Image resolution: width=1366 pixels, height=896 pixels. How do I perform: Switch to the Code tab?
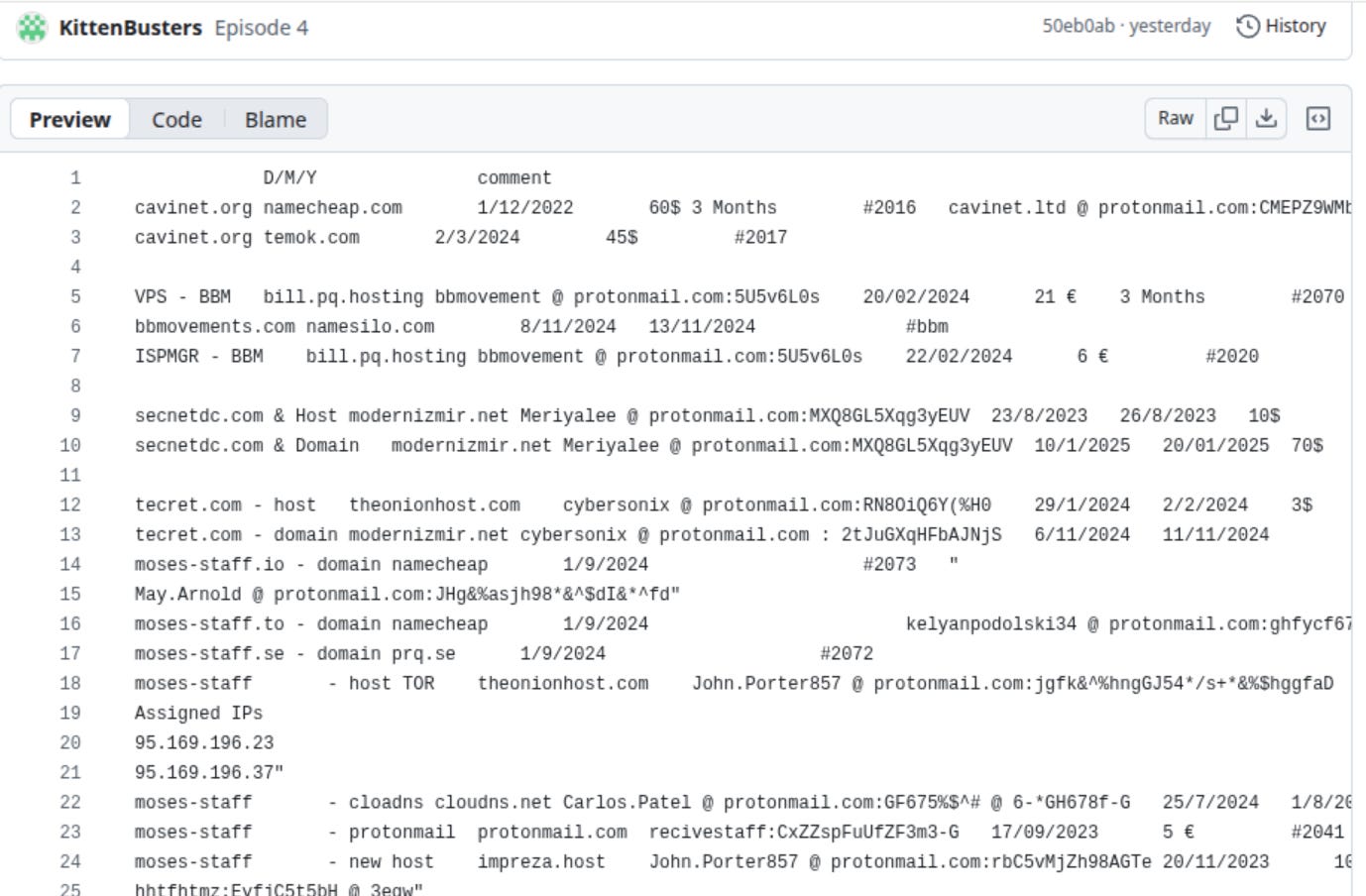click(x=176, y=119)
